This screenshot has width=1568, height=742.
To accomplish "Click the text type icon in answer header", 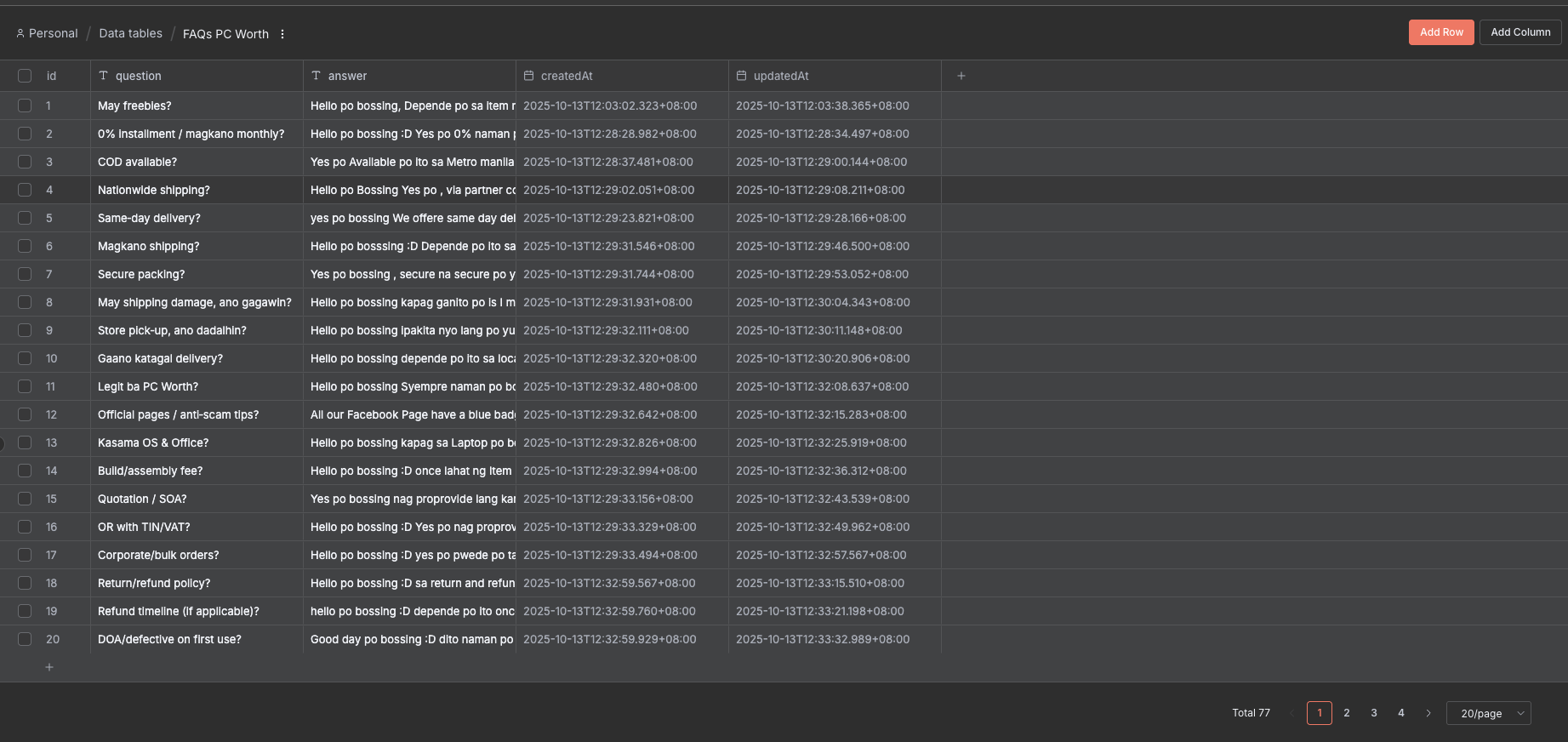I will [x=316, y=76].
